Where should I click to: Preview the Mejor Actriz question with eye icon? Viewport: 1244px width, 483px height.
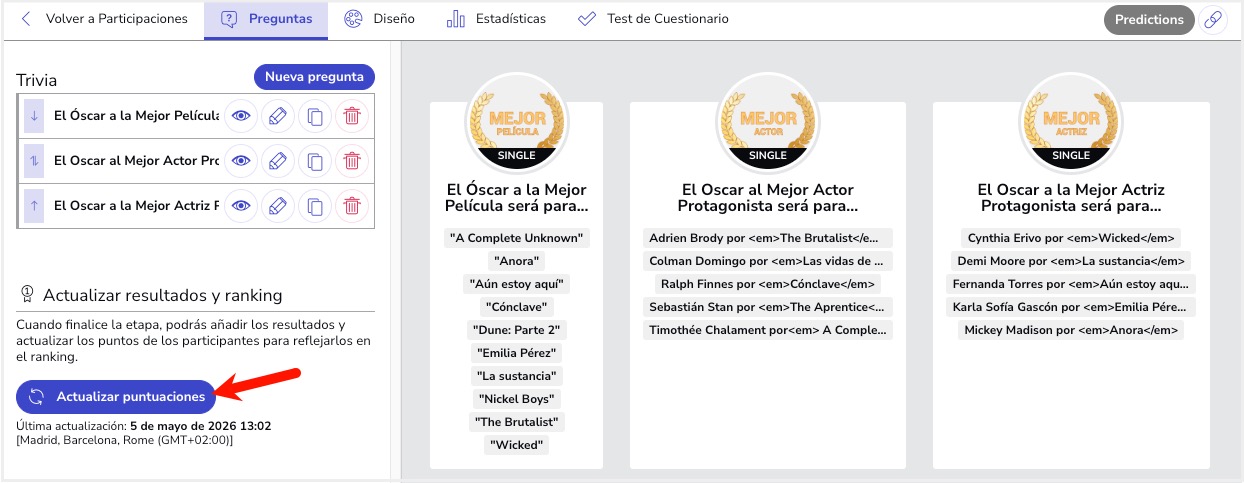(240, 206)
